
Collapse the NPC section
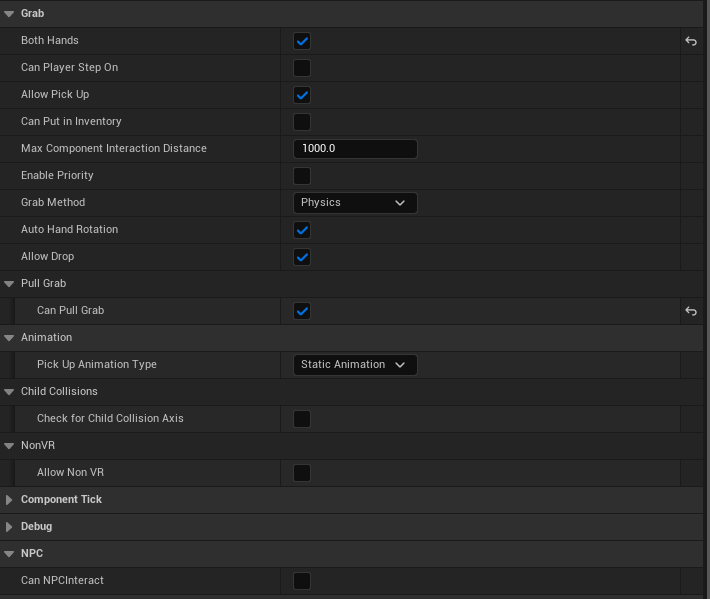point(9,554)
